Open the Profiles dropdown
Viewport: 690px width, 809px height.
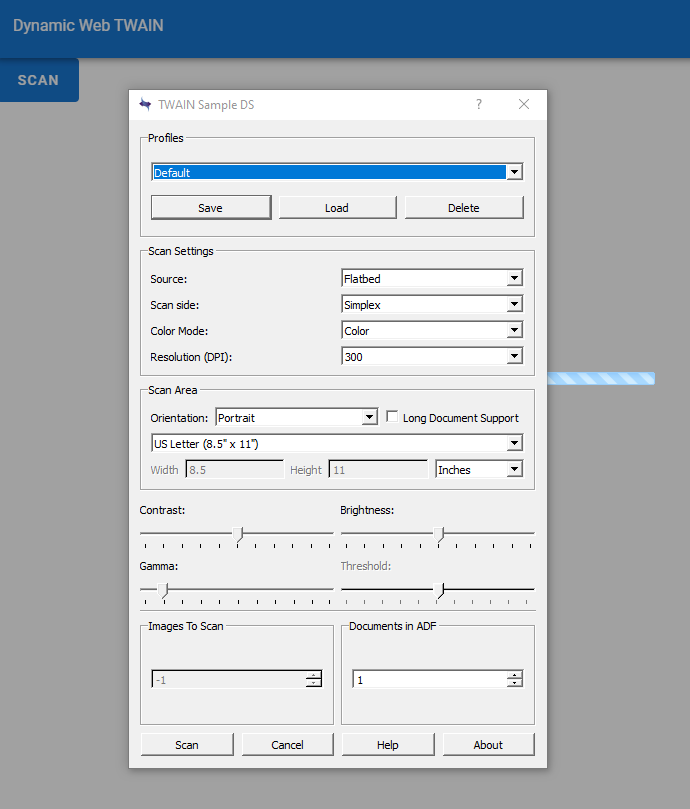(x=514, y=172)
